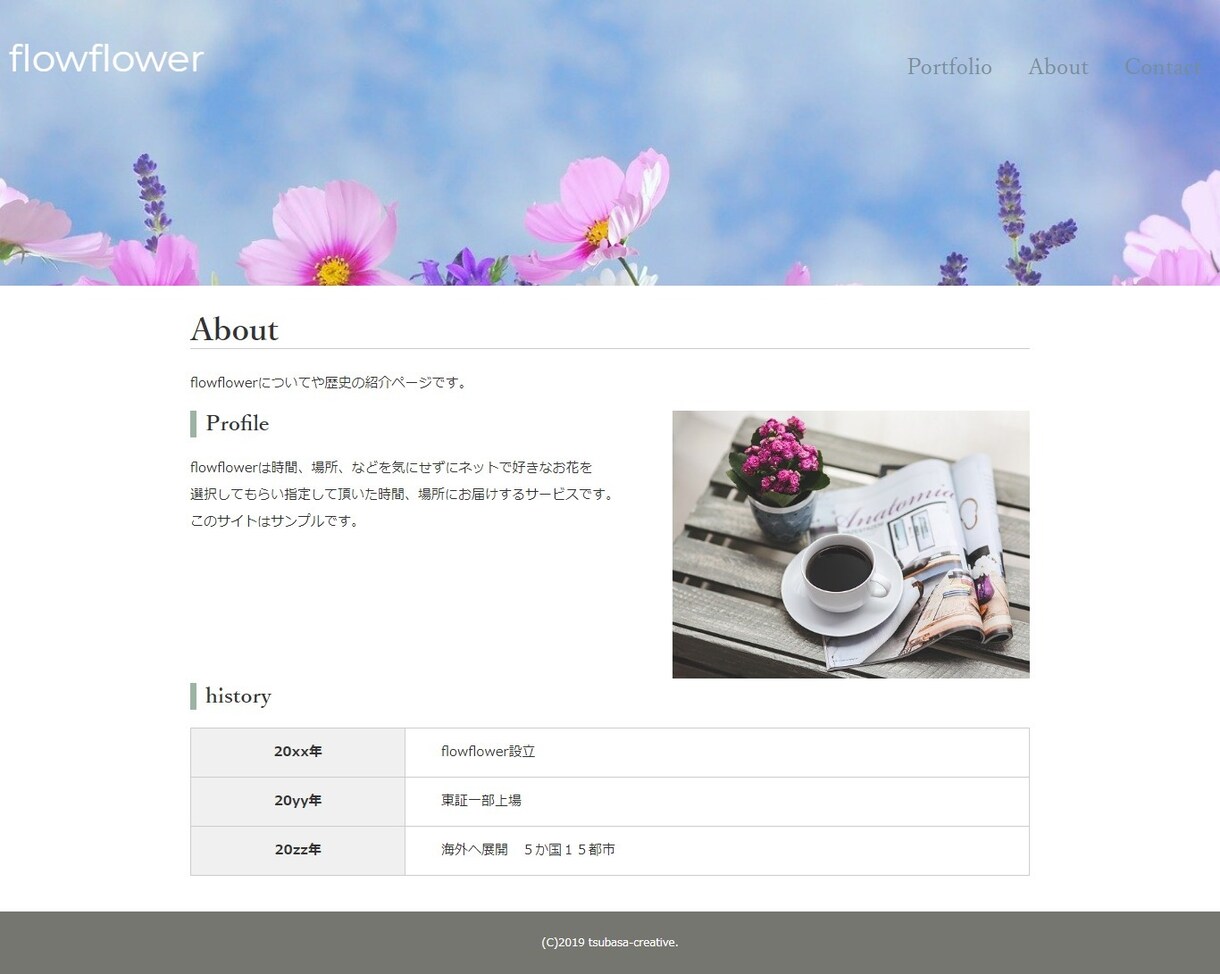1220x974 pixels.
Task: Select the 20yy年 table header cell
Action: [298, 801]
